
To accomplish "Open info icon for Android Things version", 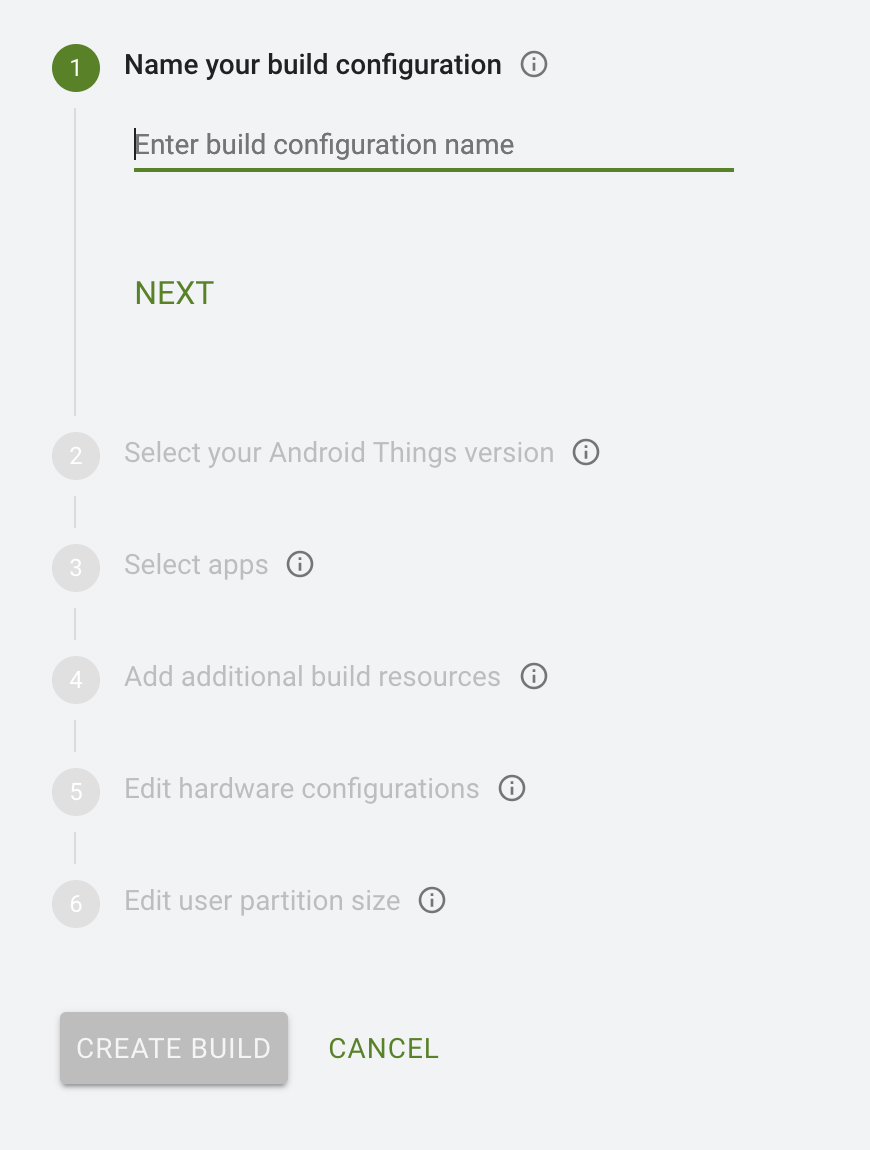I will click(x=585, y=453).
